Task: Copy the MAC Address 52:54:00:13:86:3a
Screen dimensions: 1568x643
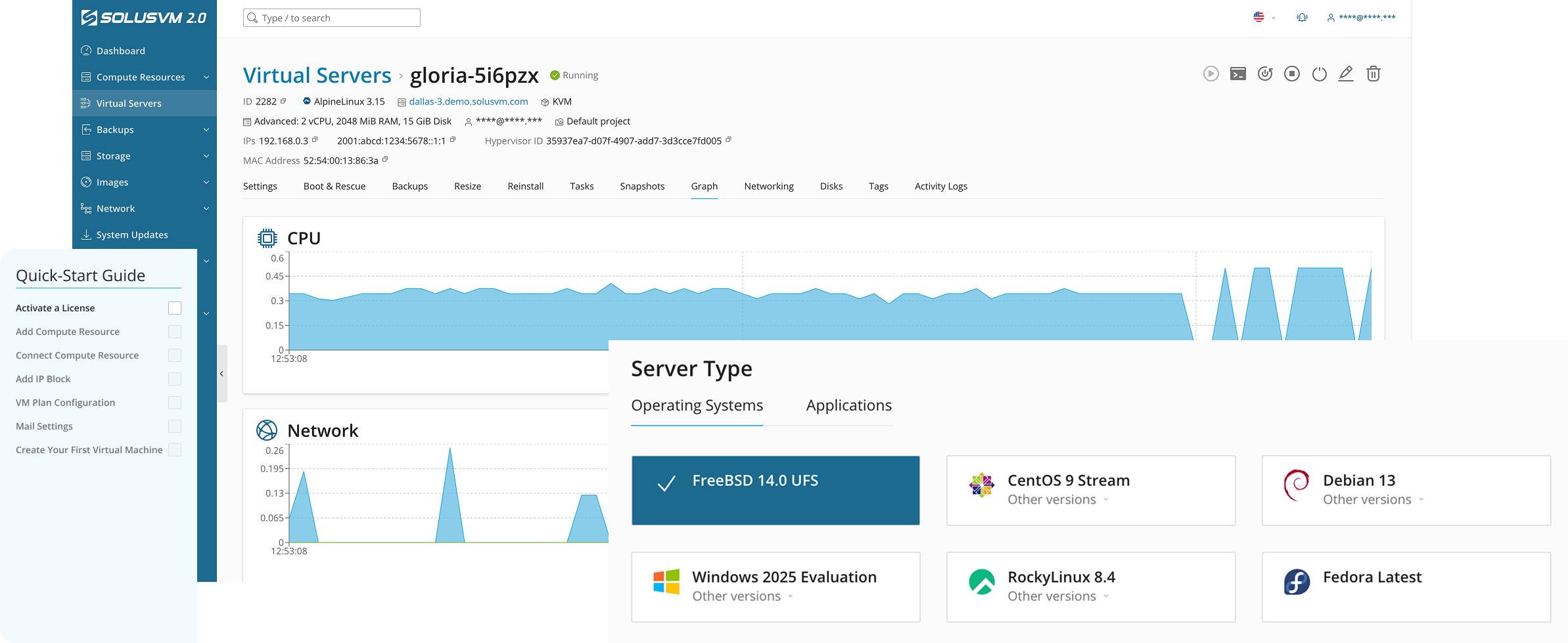Action: point(385,160)
